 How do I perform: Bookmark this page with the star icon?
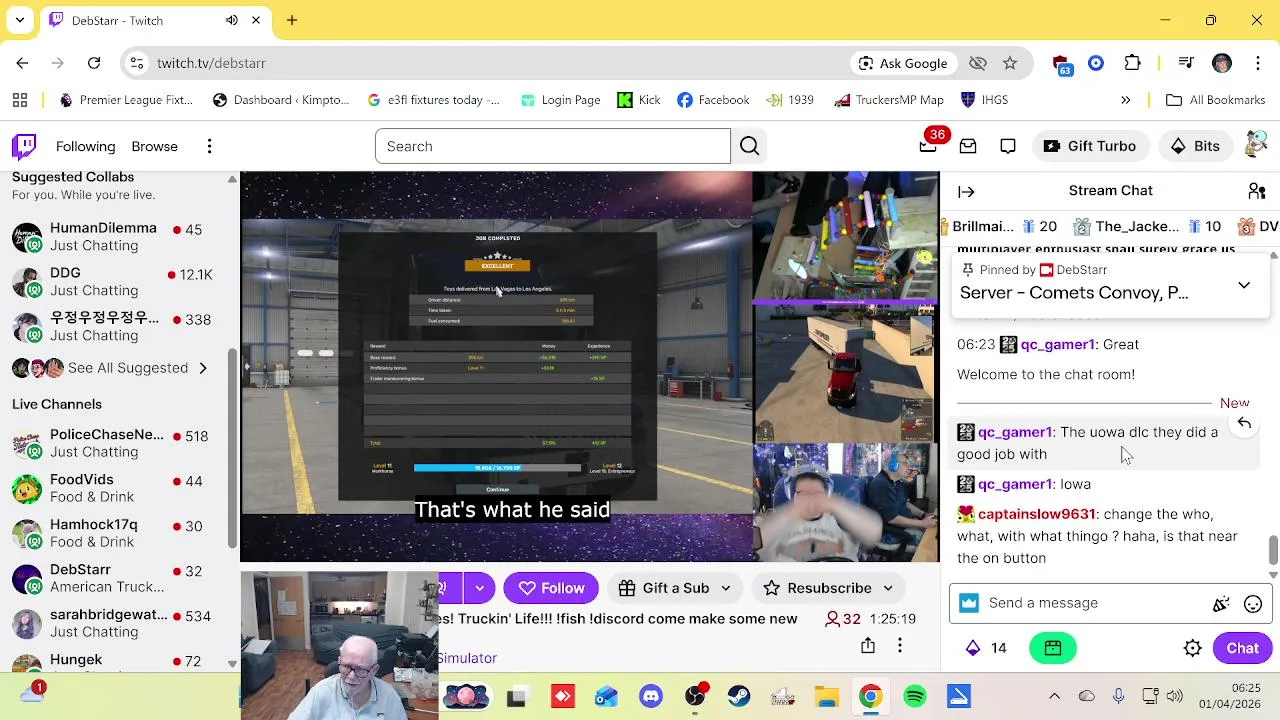coord(1010,63)
